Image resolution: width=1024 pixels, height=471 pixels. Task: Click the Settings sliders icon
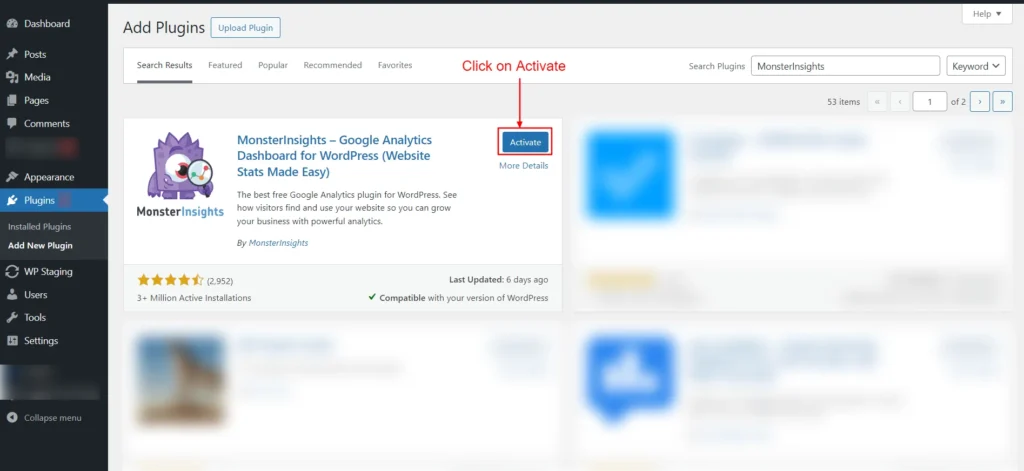coord(12,341)
